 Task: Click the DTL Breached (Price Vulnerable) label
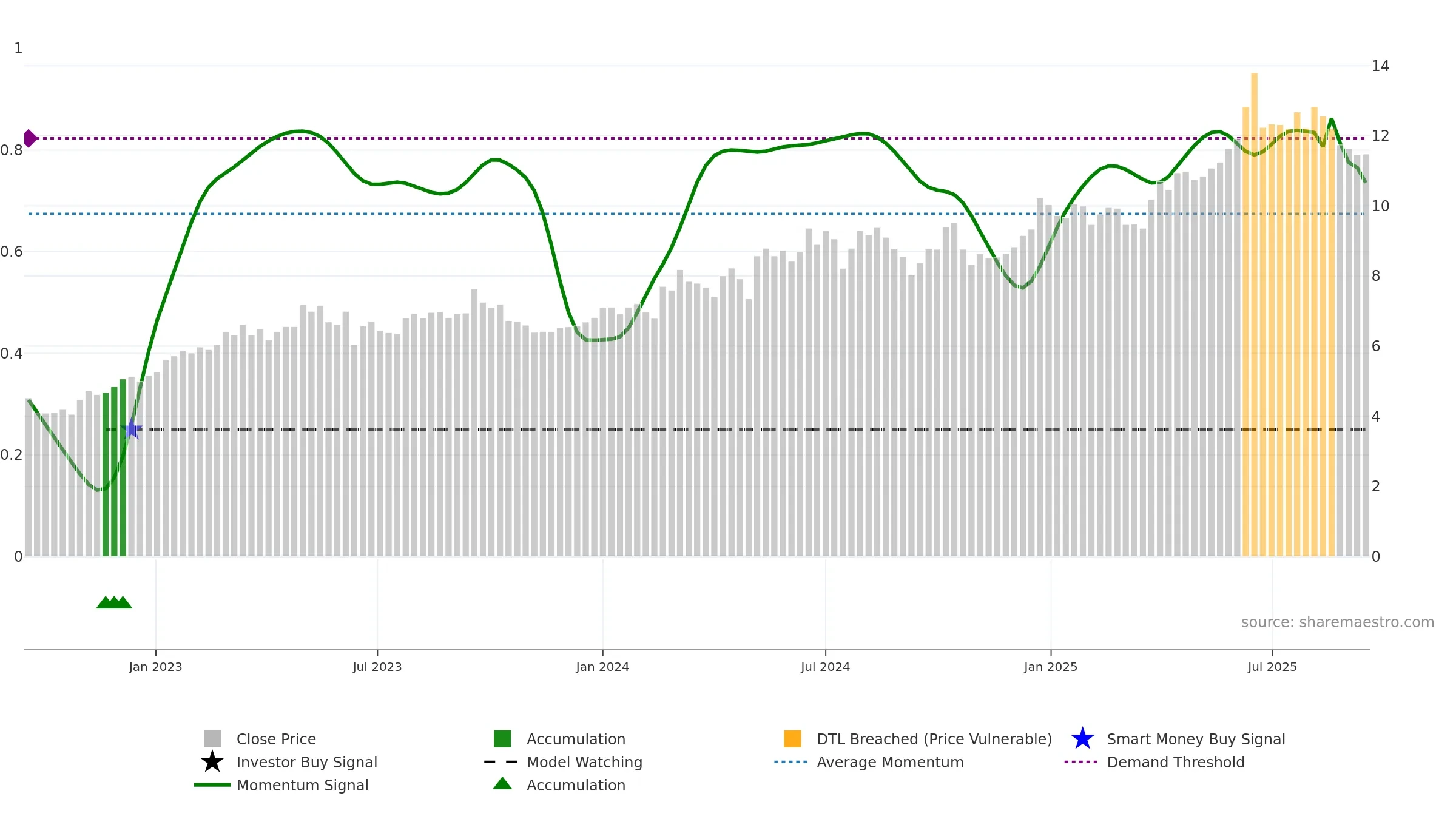click(934, 739)
